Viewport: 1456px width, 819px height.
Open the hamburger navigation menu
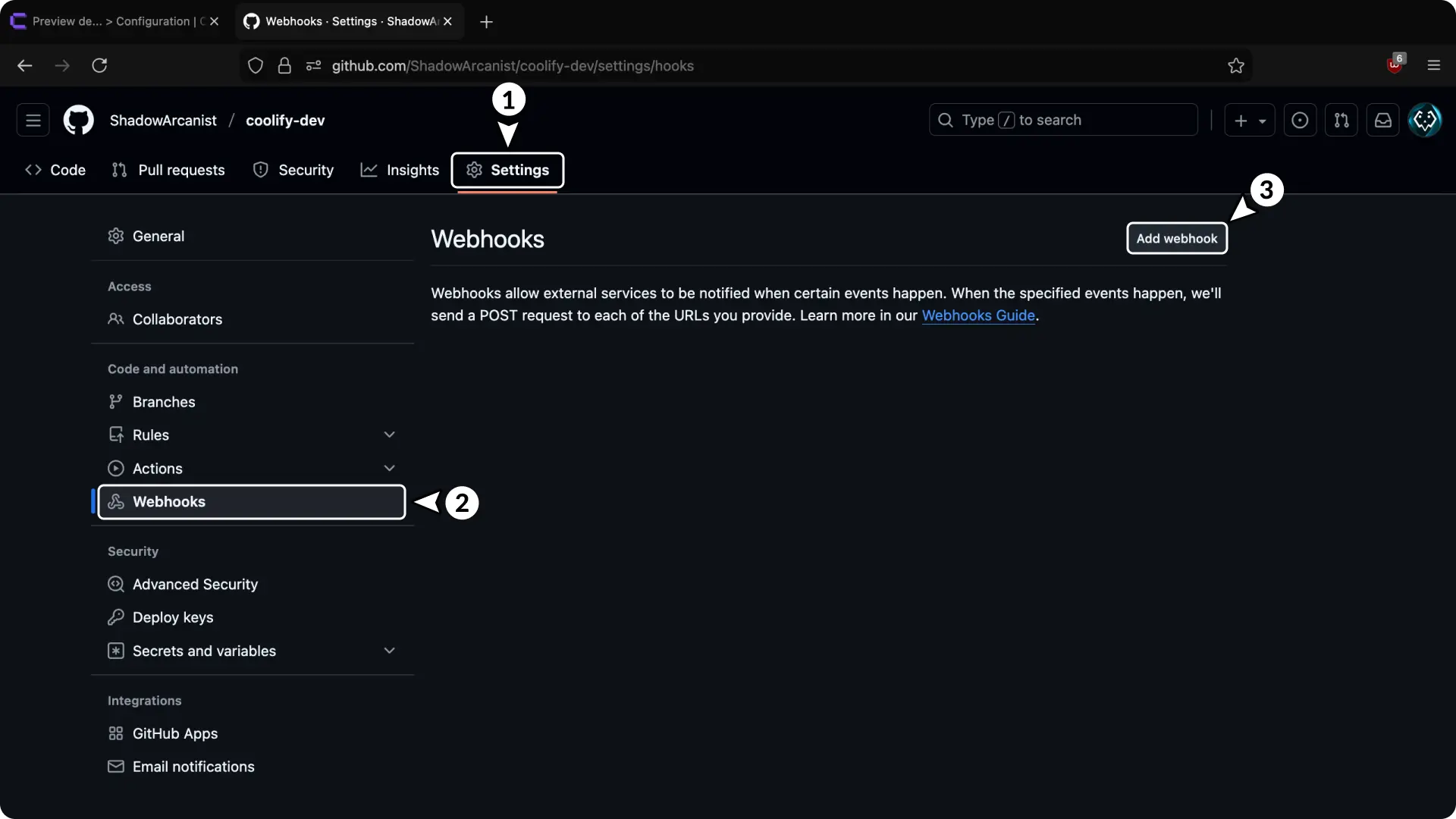pyautogui.click(x=33, y=120)
